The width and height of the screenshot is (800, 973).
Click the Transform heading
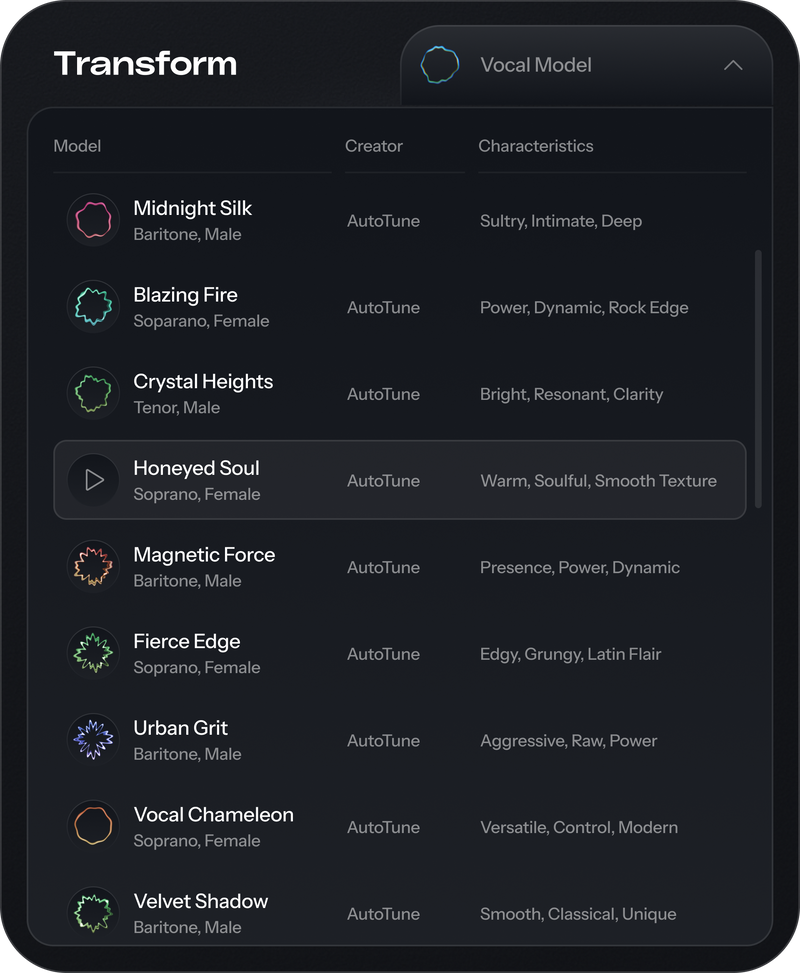(x=147, y=64)
